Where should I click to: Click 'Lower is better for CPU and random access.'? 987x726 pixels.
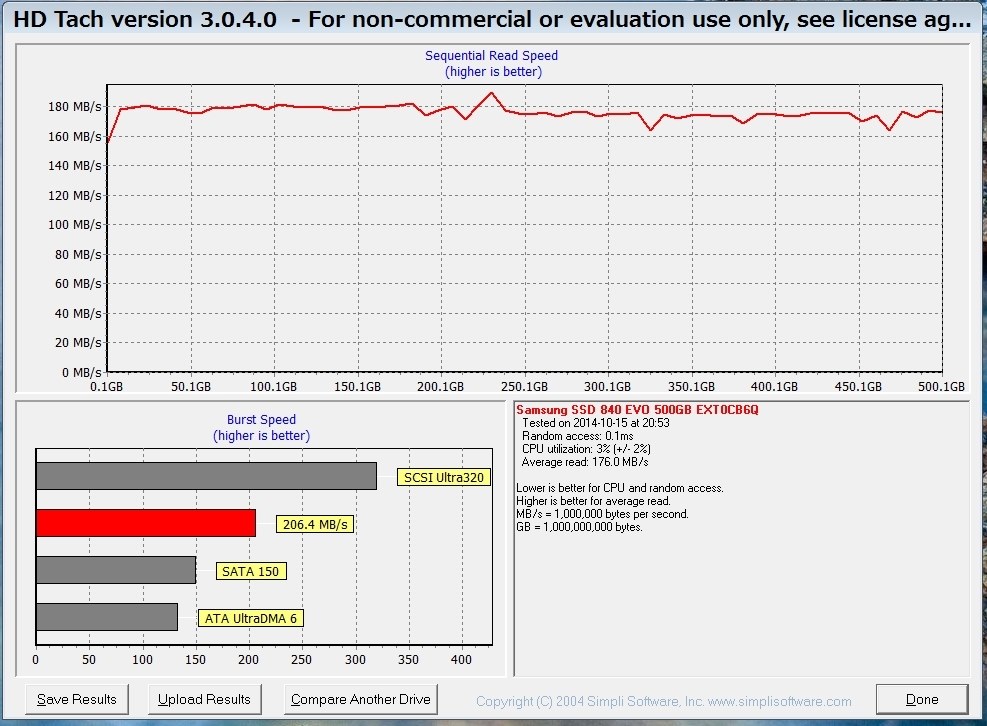click(x=620, y=488)
